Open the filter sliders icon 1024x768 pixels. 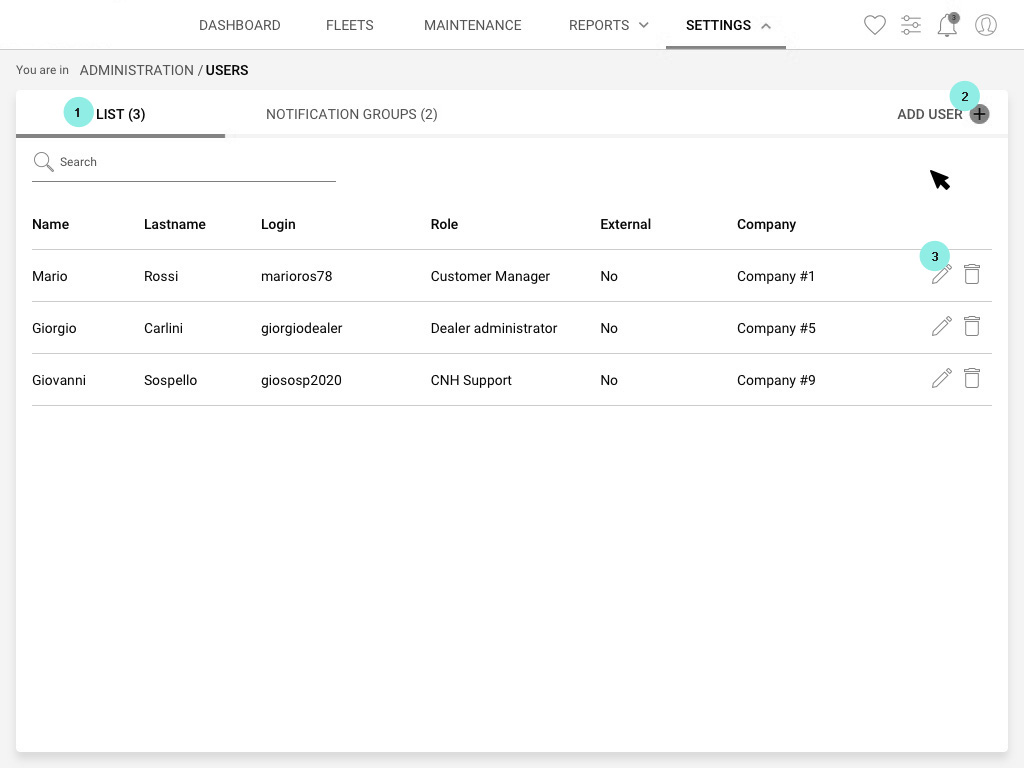tap(910, 25)
